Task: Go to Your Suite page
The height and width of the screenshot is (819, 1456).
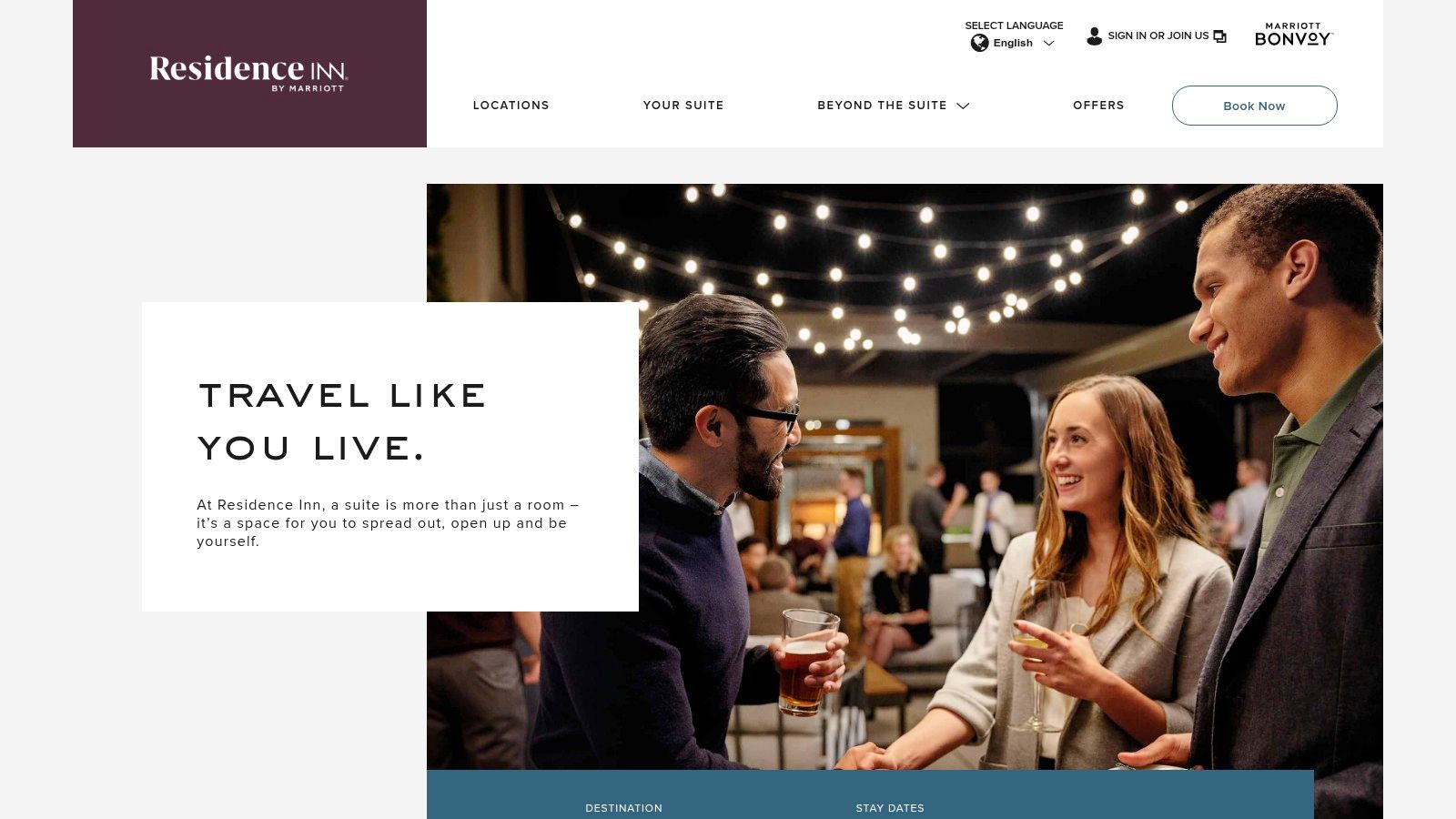Action: tap(683, 106)
